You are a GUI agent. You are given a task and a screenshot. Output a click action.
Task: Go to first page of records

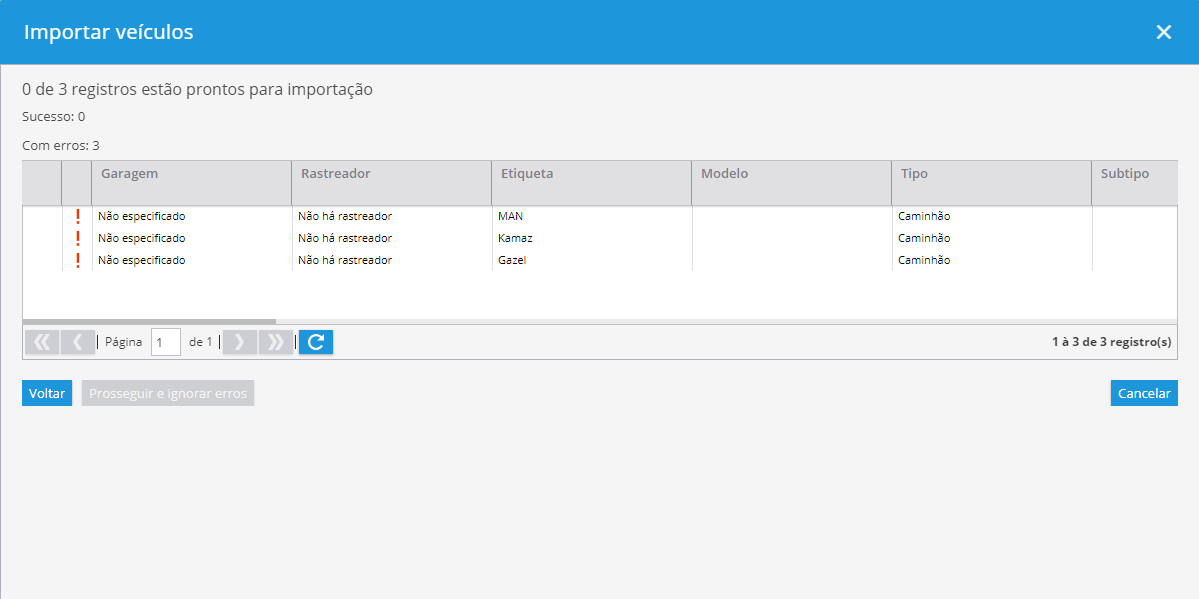(x=42, y=342)
